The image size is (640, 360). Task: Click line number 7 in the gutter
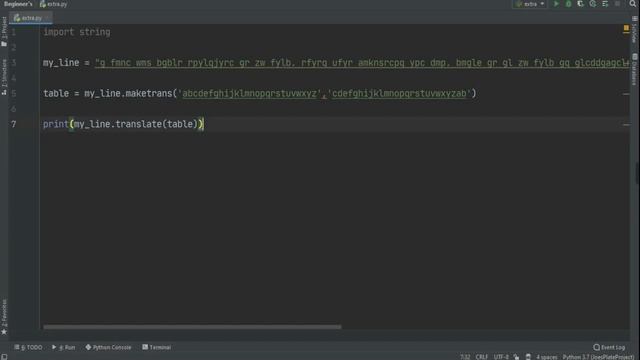[14, 124]
